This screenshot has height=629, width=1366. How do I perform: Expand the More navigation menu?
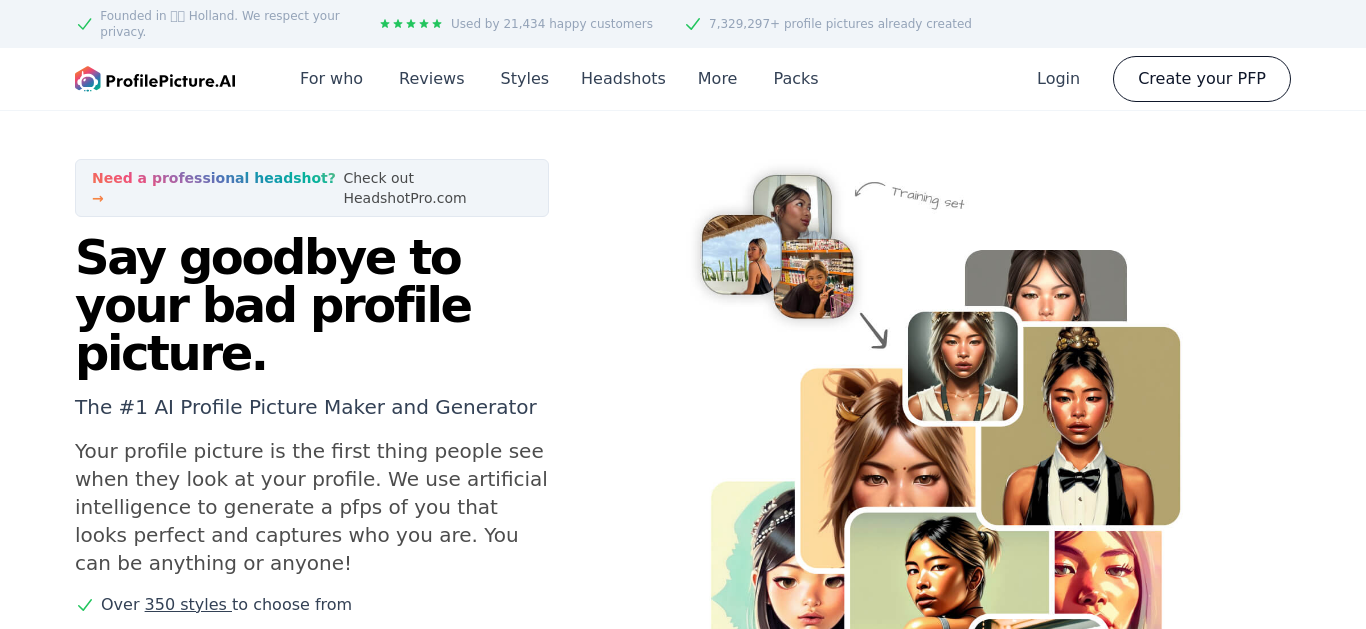coord(717,79)
